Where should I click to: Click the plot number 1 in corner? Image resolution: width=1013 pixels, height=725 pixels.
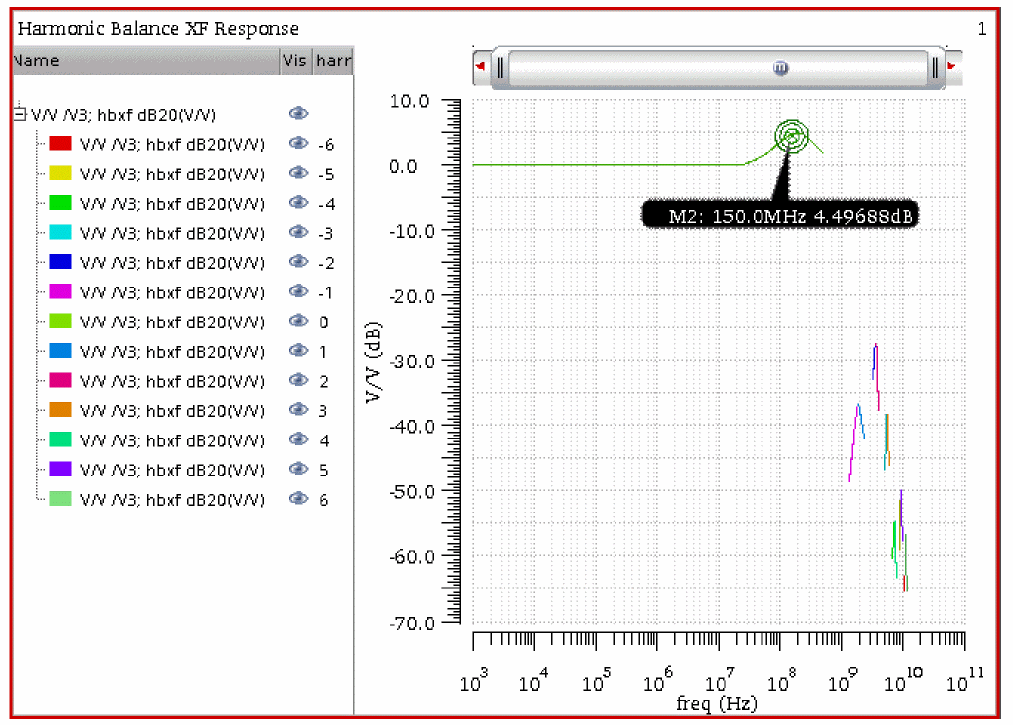982,29
